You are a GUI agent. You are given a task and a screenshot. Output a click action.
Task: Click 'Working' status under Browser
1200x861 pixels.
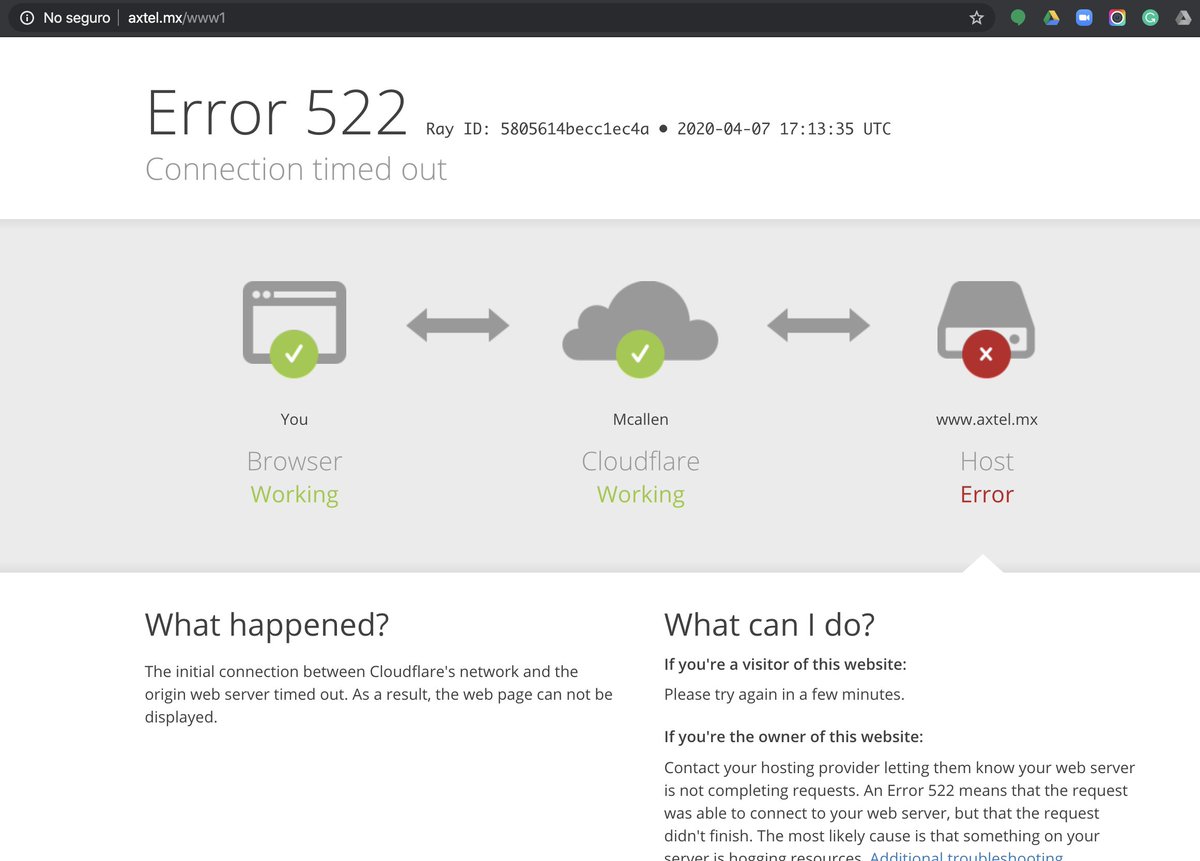point(294,495)
